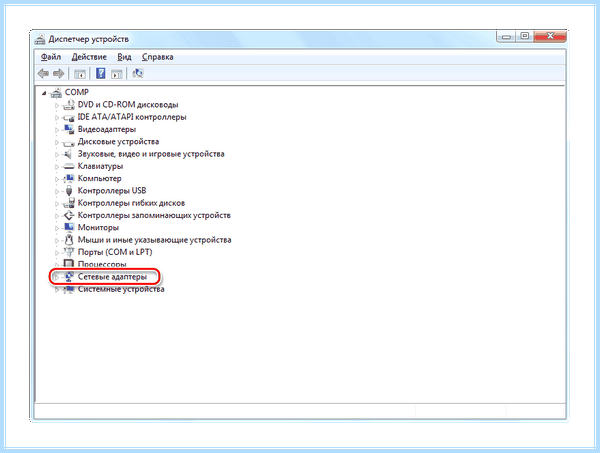
Task: Open the Вид menu
Action: pos(124,57)
